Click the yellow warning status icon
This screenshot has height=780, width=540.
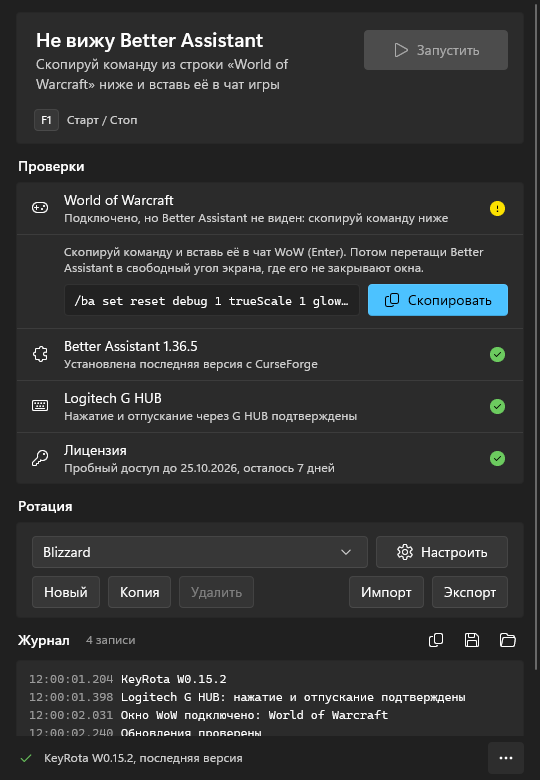tap(497, 208)
